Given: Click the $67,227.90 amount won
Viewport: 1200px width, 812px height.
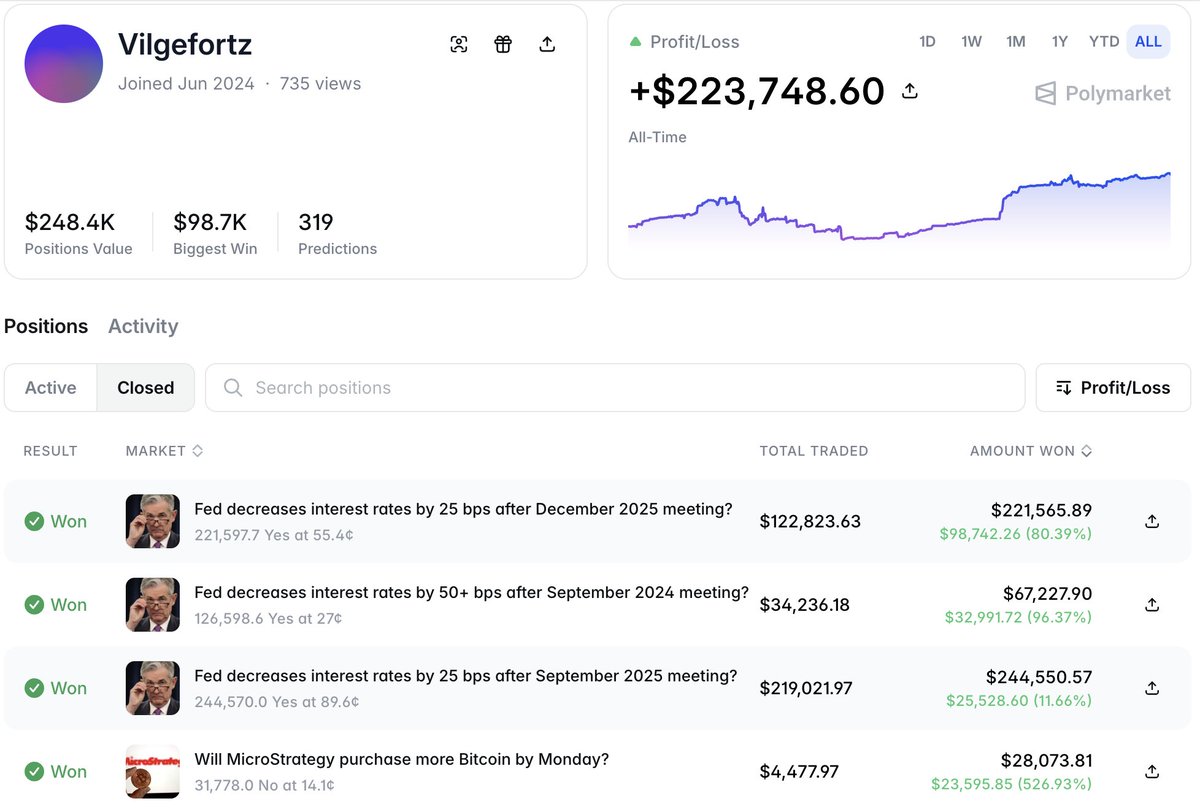Looking at the screenshot, I should click(1047, 594).
